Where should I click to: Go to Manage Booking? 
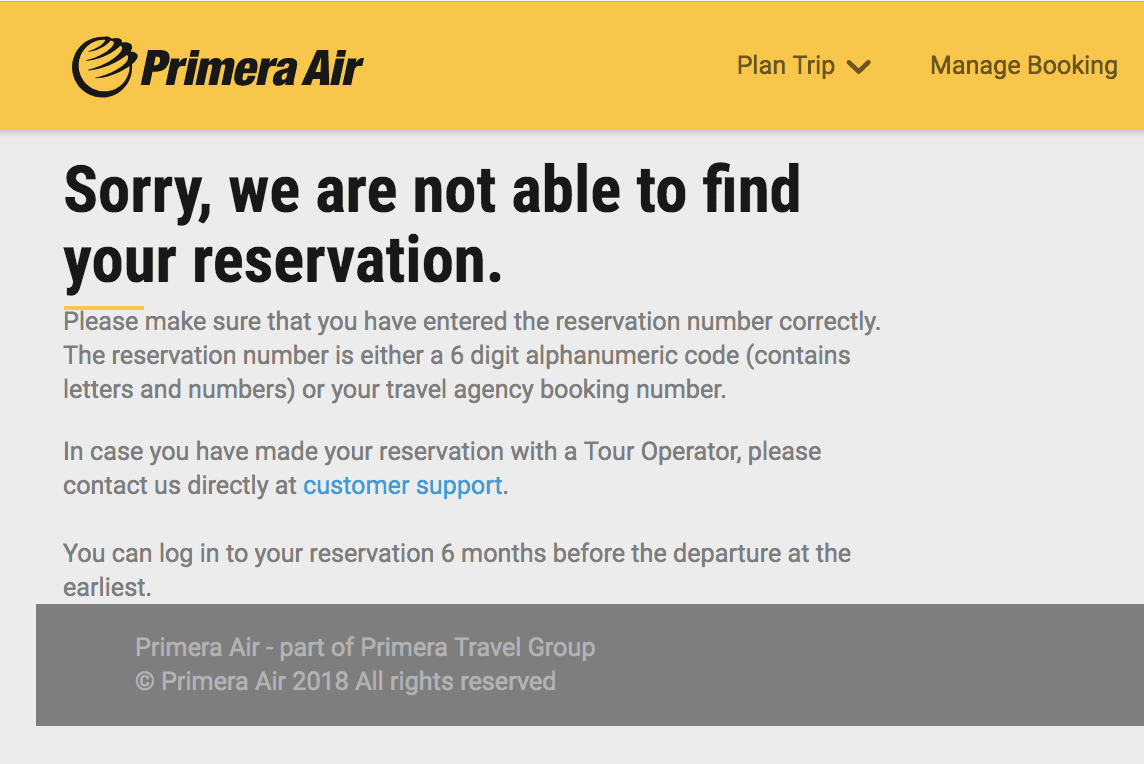coord(1023,66)
